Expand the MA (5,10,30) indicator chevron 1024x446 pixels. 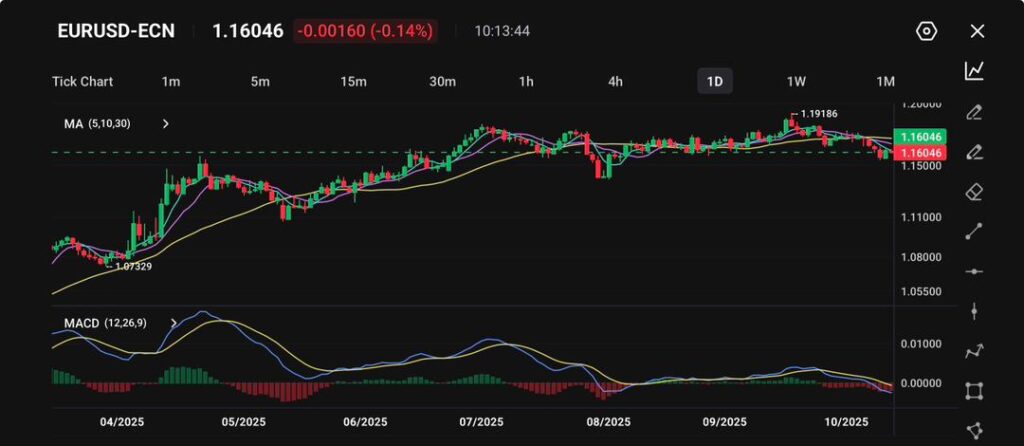166,124
